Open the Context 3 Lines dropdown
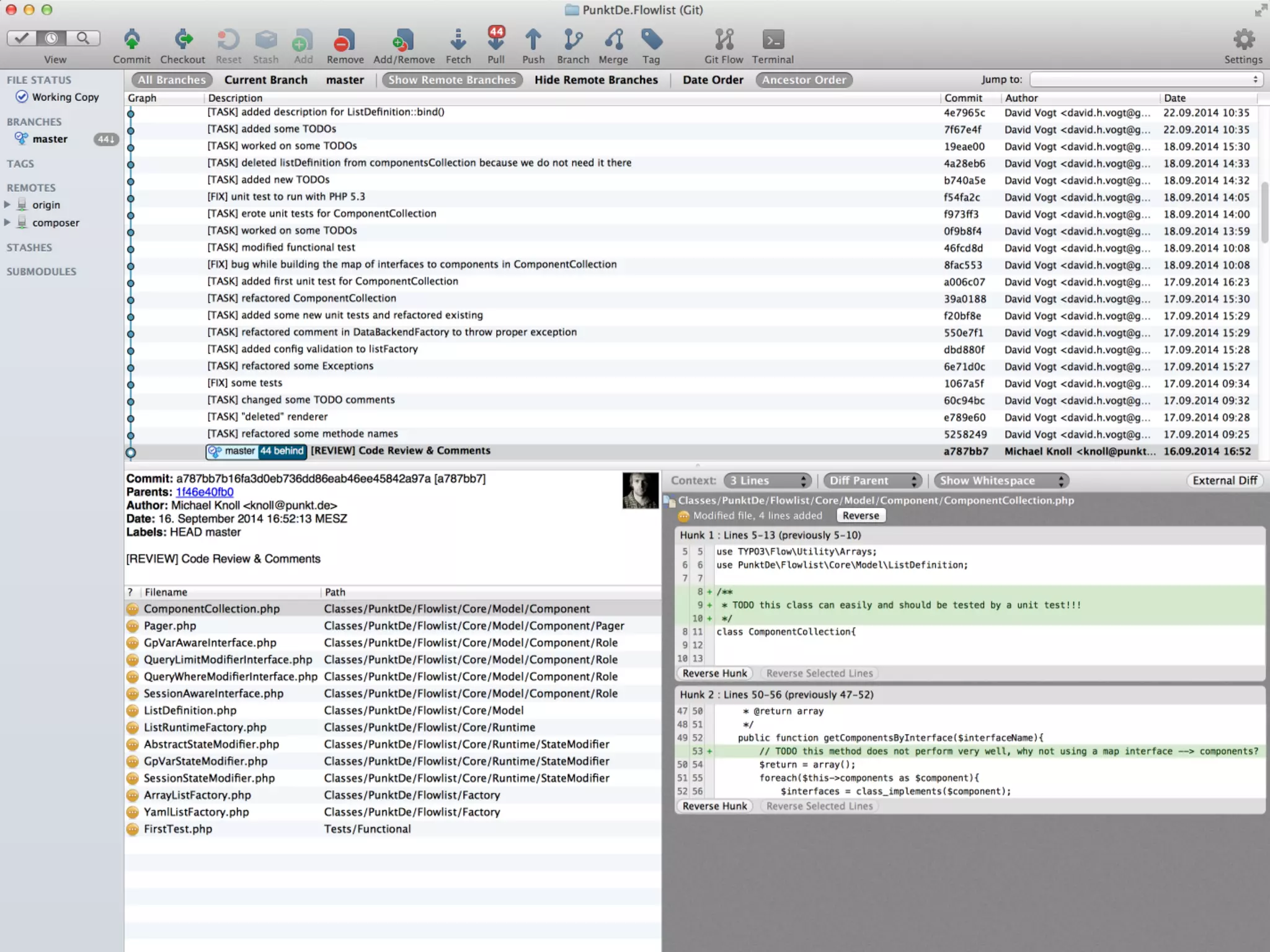Image resolution: width=1270 pixels, height=952 pixels. (x=767, y=481)
